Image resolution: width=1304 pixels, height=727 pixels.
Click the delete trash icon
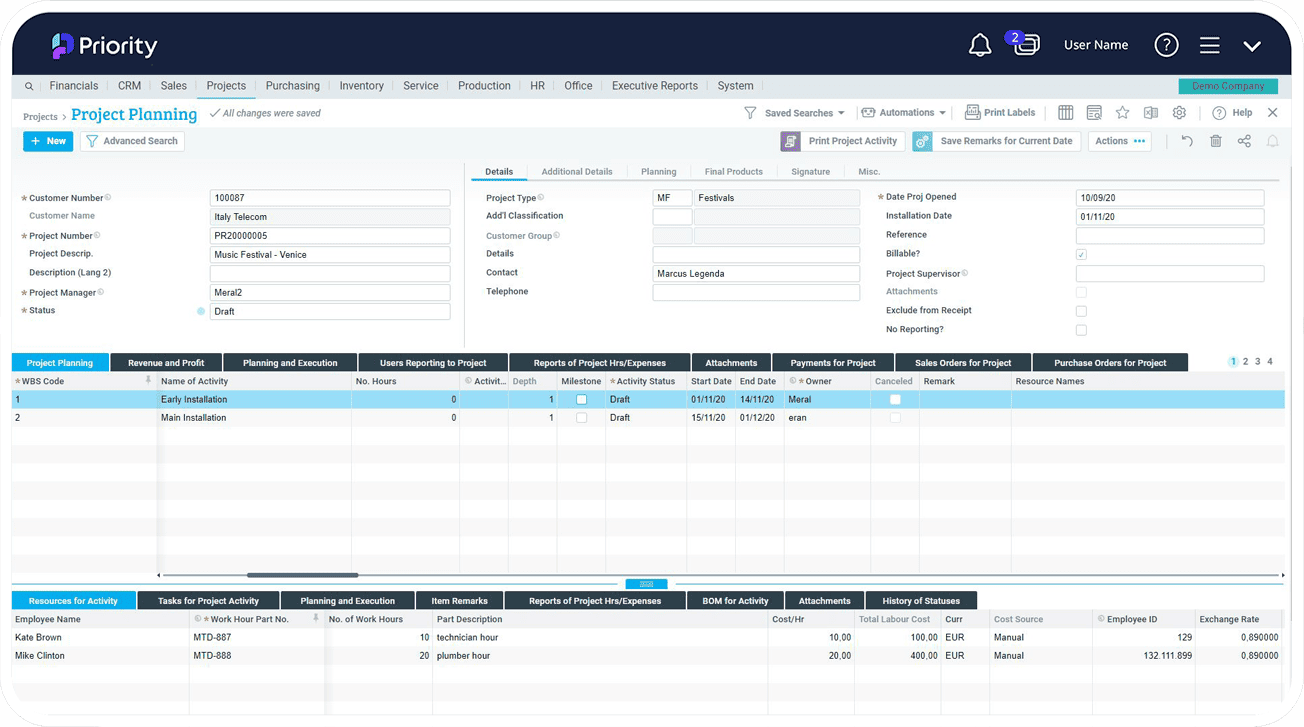(x=1216, y=141)
